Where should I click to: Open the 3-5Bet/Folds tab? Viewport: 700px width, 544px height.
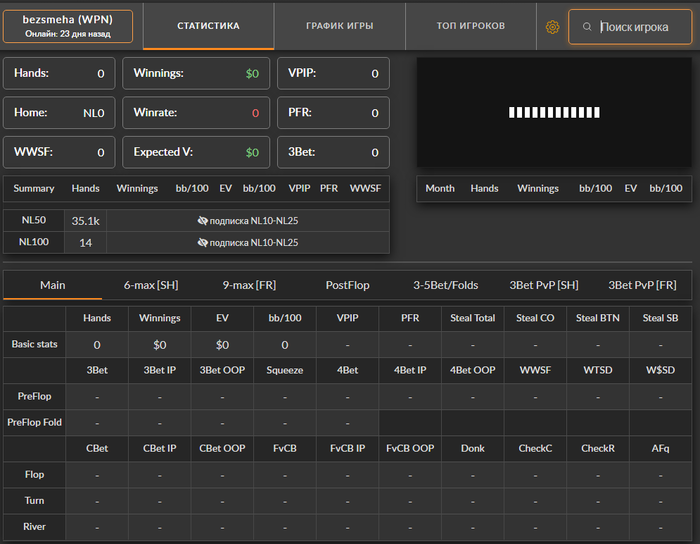pyautogui.click(x=446, y=285)
